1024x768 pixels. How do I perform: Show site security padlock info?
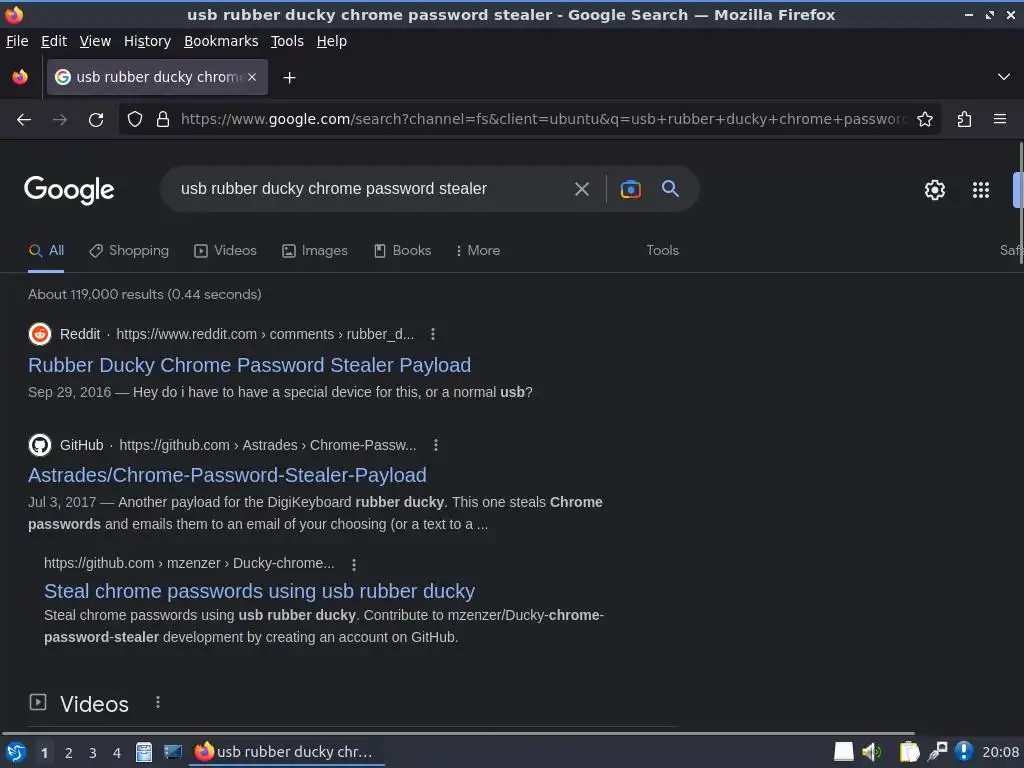click(163, 119)
